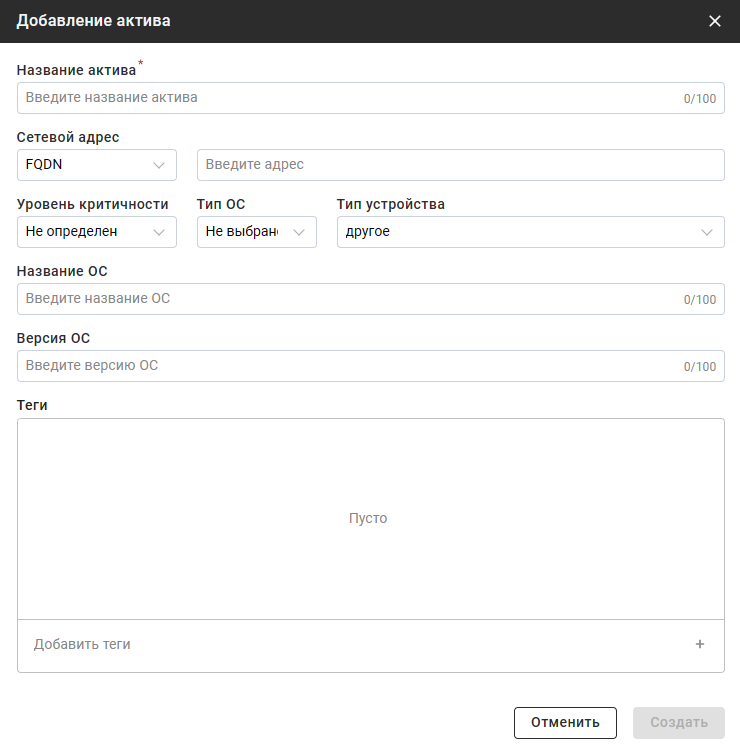
Task: Click the Теги section label
Action: tap(33, 405)
